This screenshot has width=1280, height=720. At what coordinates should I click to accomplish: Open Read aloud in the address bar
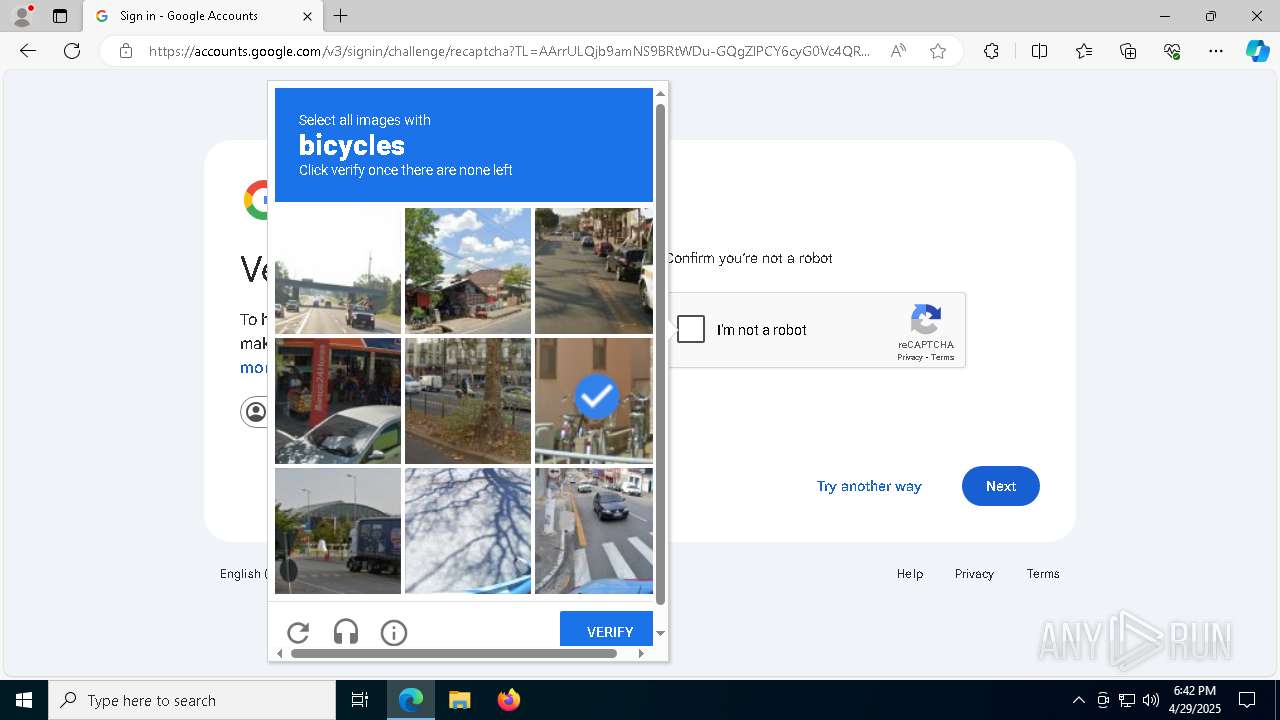click(x=898, y=51)
